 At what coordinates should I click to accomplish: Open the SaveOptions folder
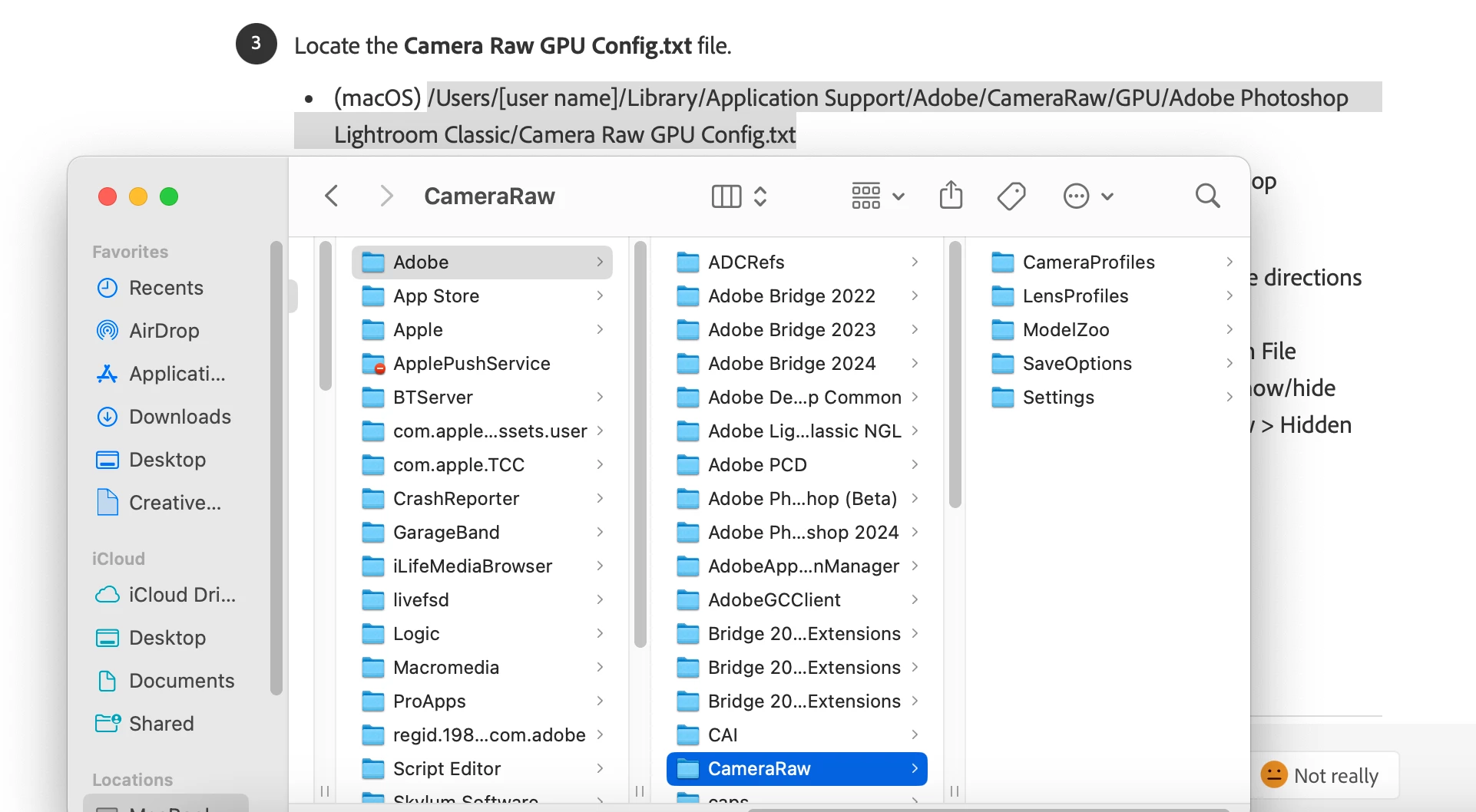click(x=1111, y=364)
